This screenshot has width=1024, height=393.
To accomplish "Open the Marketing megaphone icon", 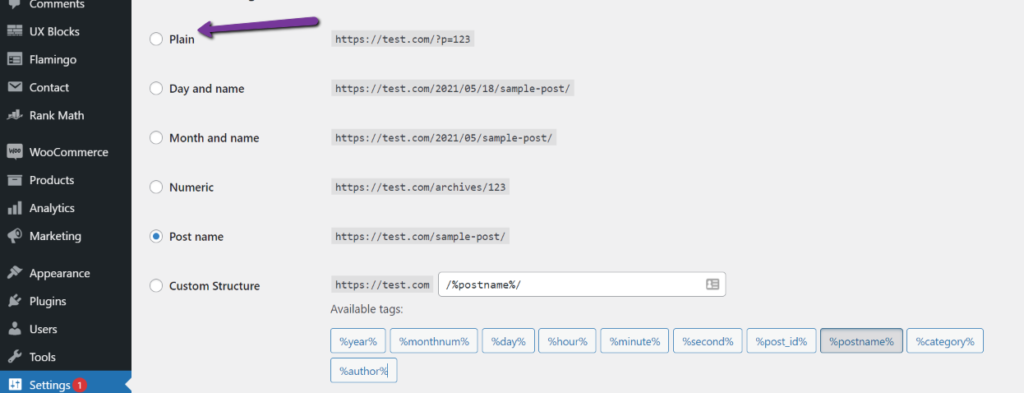I will coord(15,236).
